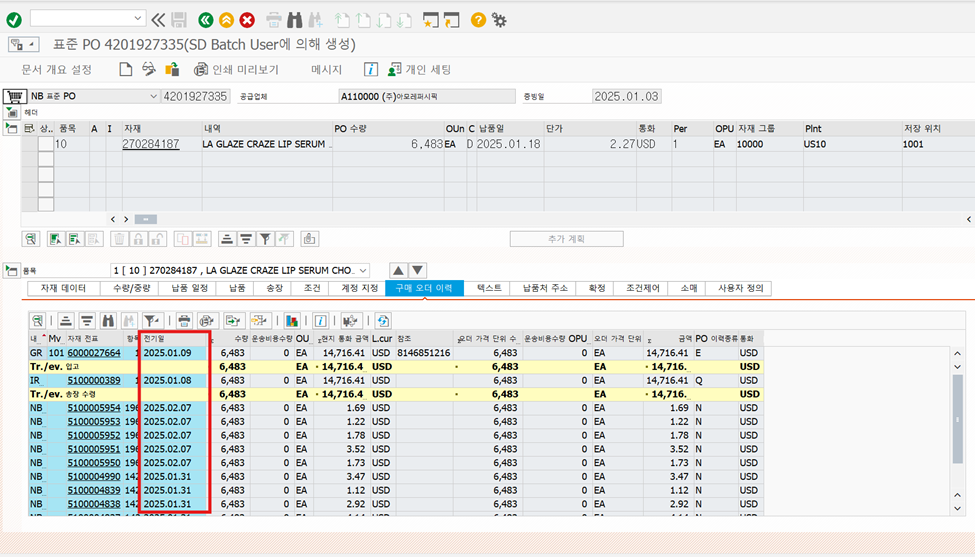Click the binoculars Find icon in top toolbar
This screenshot has height=557, width=975.
pos(295,20)
